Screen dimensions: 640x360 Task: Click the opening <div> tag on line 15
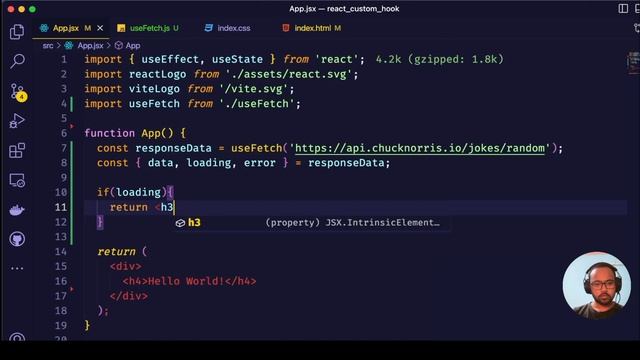(x=126, y=267)
